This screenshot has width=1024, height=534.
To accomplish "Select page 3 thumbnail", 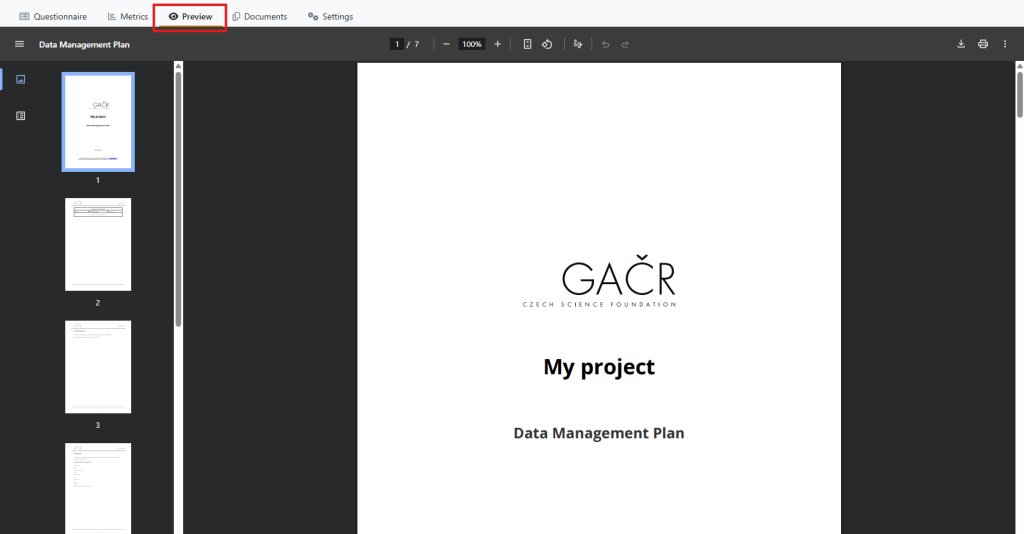I will 98,367.
